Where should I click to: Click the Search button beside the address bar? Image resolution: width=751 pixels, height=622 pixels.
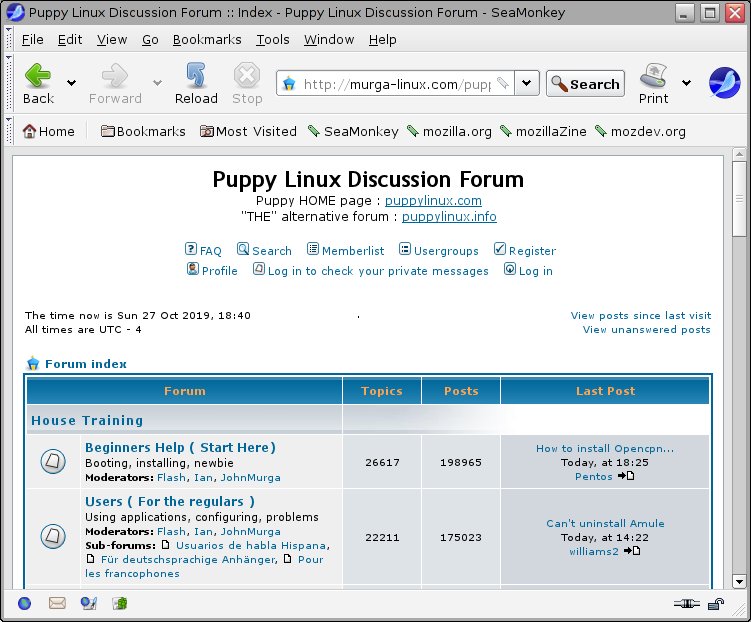click(x=585, y=84)
